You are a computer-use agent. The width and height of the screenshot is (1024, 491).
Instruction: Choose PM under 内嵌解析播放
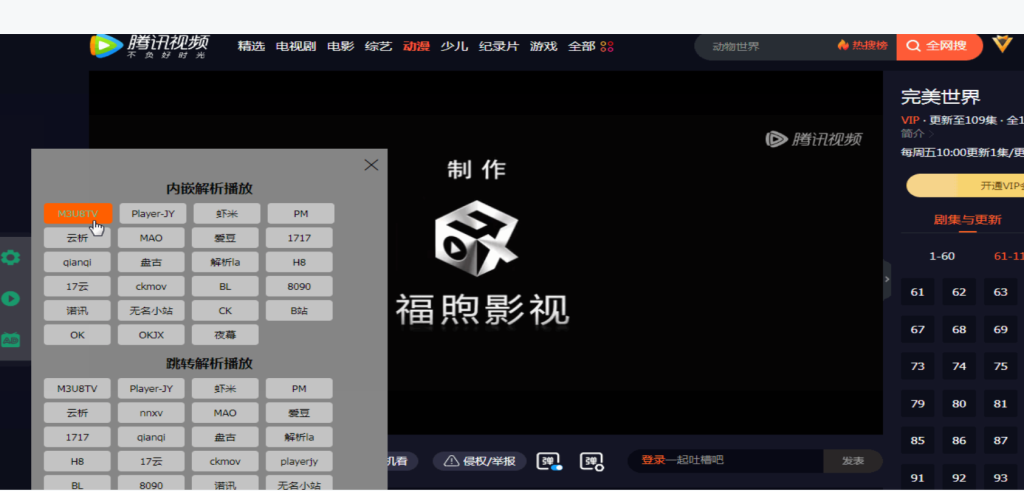click(x=300, y=214)
